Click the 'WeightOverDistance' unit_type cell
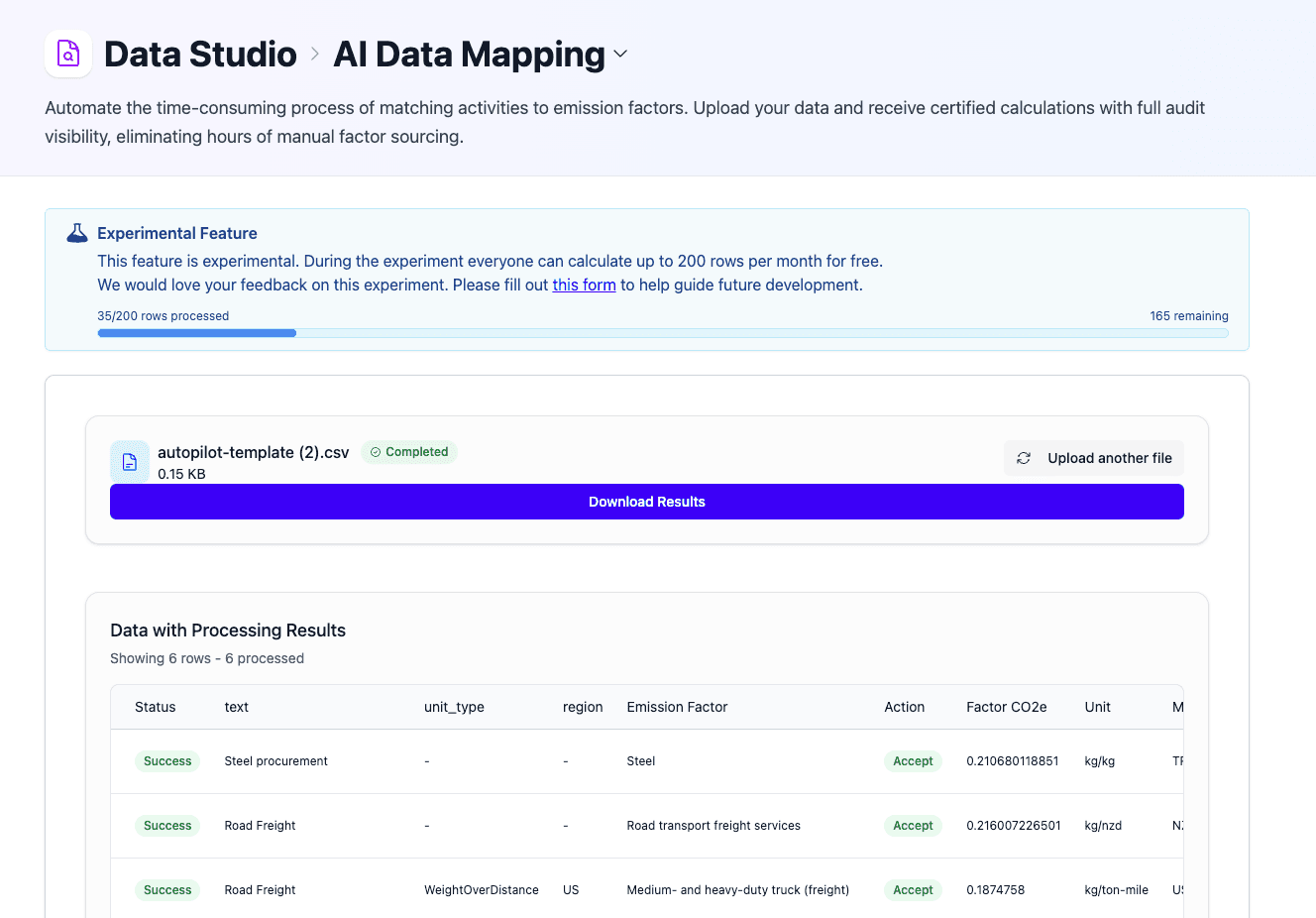Image resolution: width=1316 pixels, height=918 pixels. pyautogui.click(x=482, y=890)
